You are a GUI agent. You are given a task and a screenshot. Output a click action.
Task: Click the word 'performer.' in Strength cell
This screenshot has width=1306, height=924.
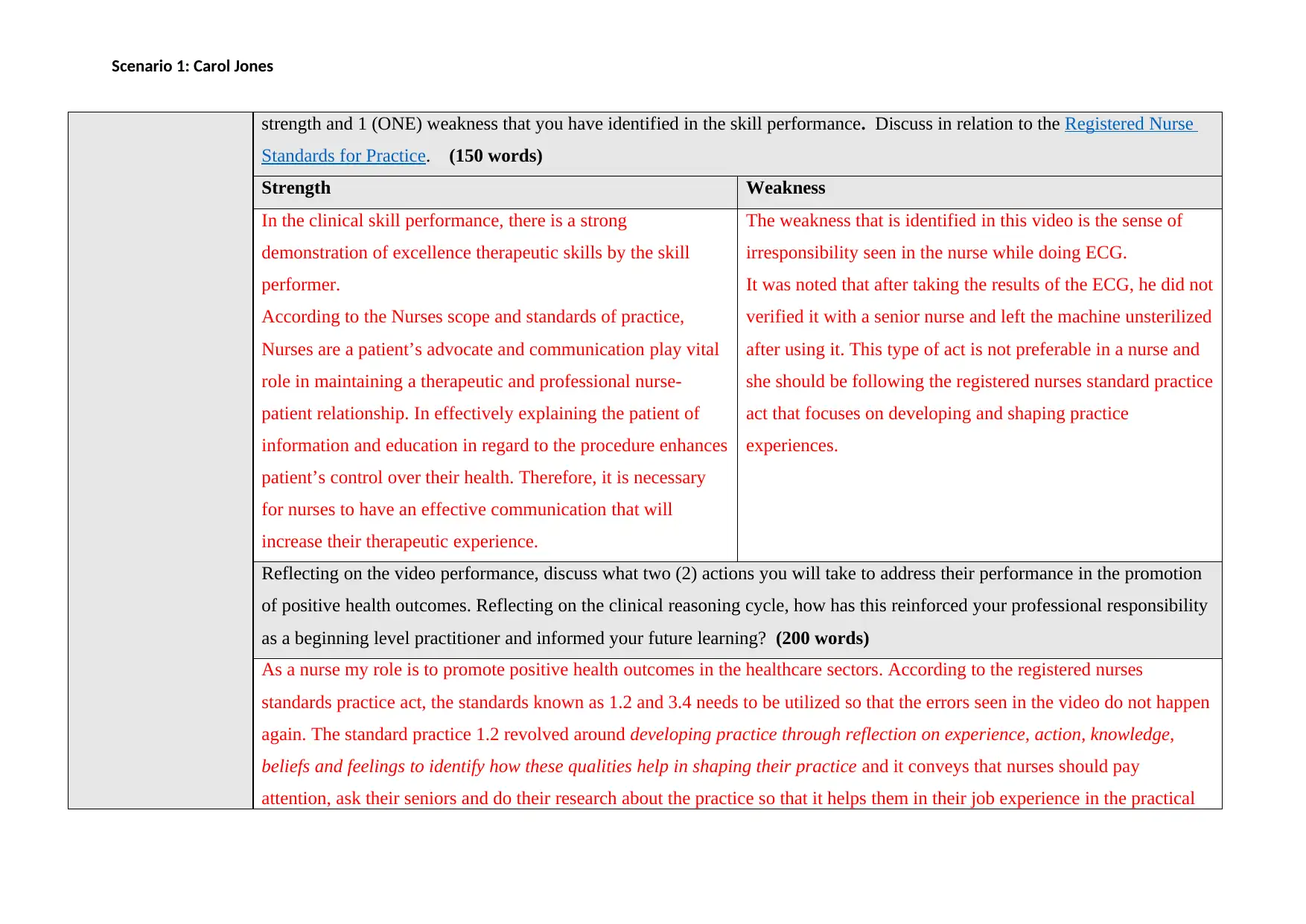tap(301, 284)
